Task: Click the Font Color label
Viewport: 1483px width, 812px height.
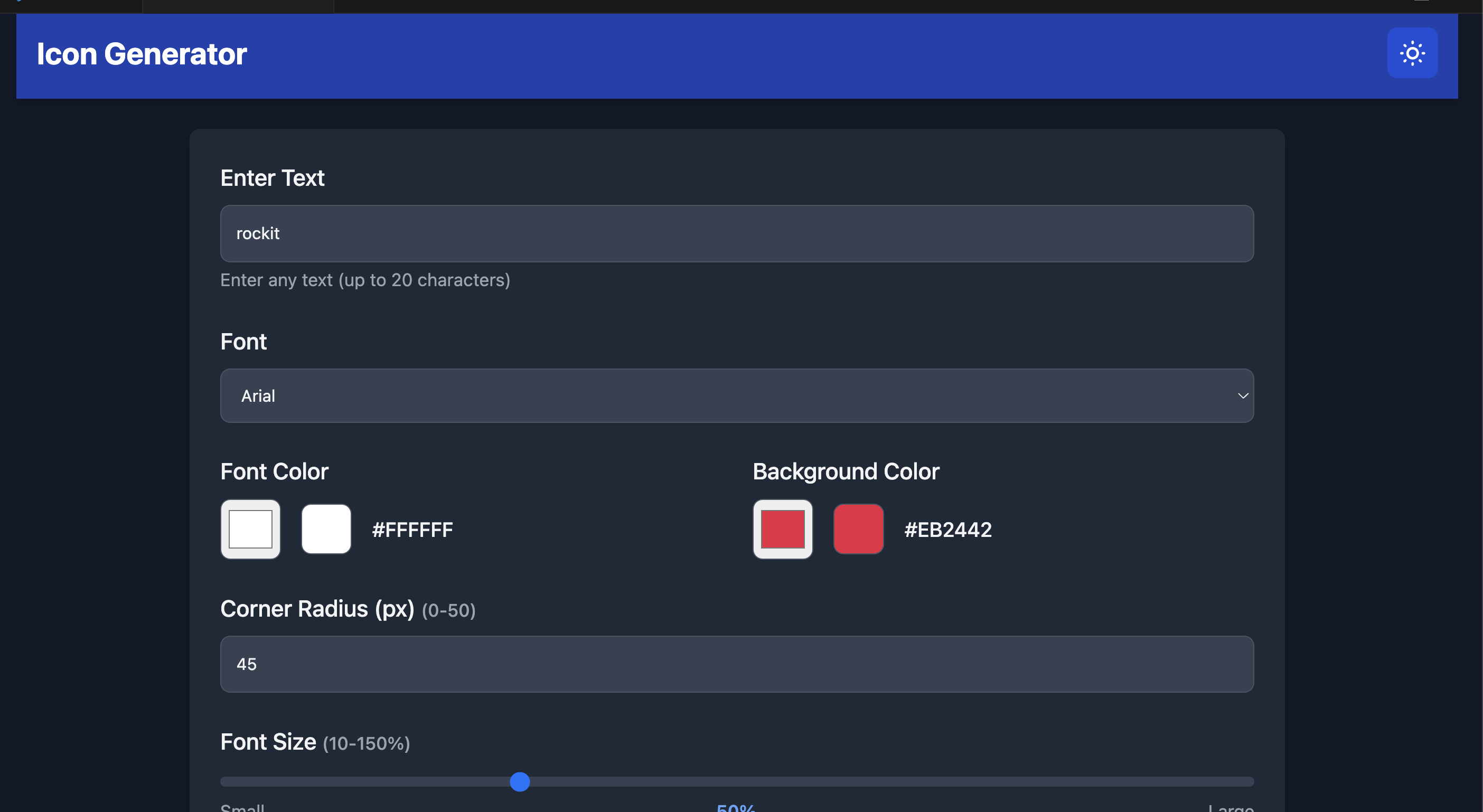Action: (274, 472)
